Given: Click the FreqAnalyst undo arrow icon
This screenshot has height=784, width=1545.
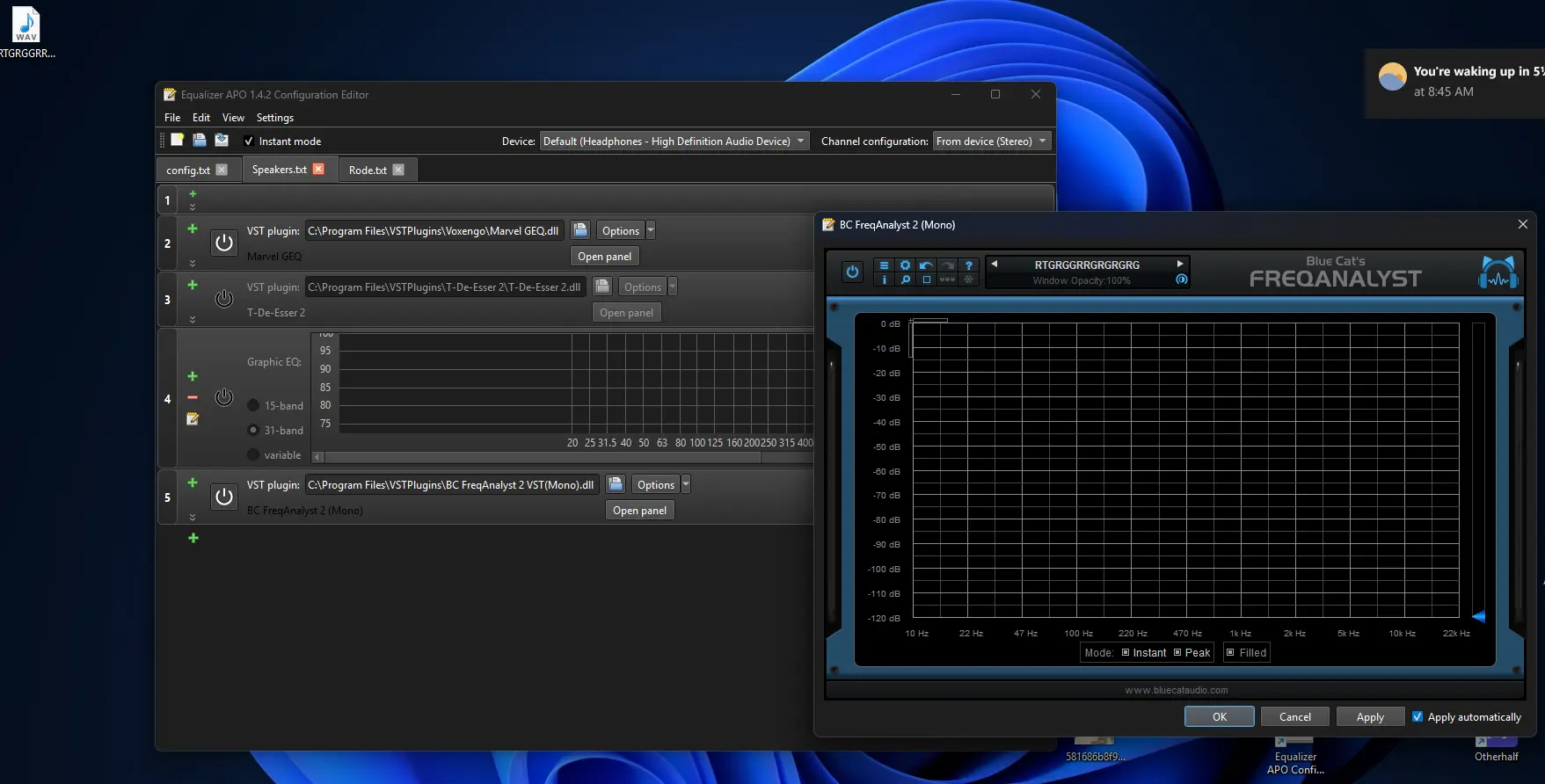Looking at the screenshot, I should pyautogui.click(x=926, y=265).
